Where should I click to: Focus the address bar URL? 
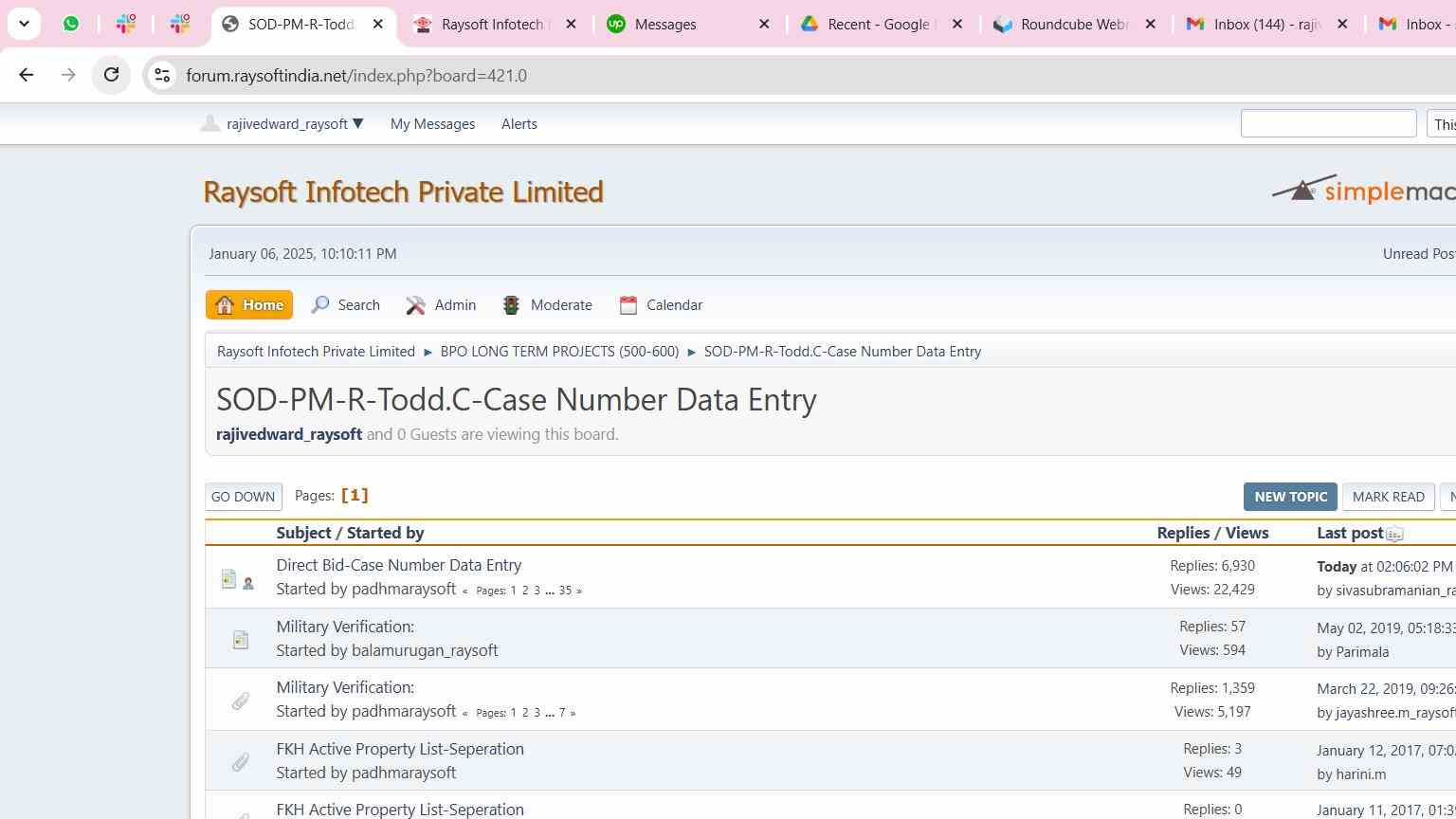tap(356, 76)
